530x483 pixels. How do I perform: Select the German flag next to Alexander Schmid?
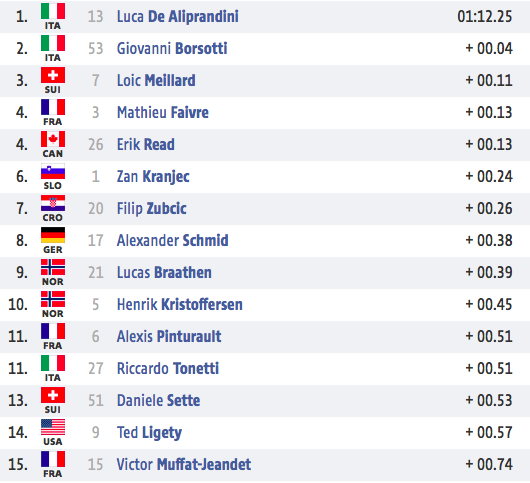tap(53, 235)
